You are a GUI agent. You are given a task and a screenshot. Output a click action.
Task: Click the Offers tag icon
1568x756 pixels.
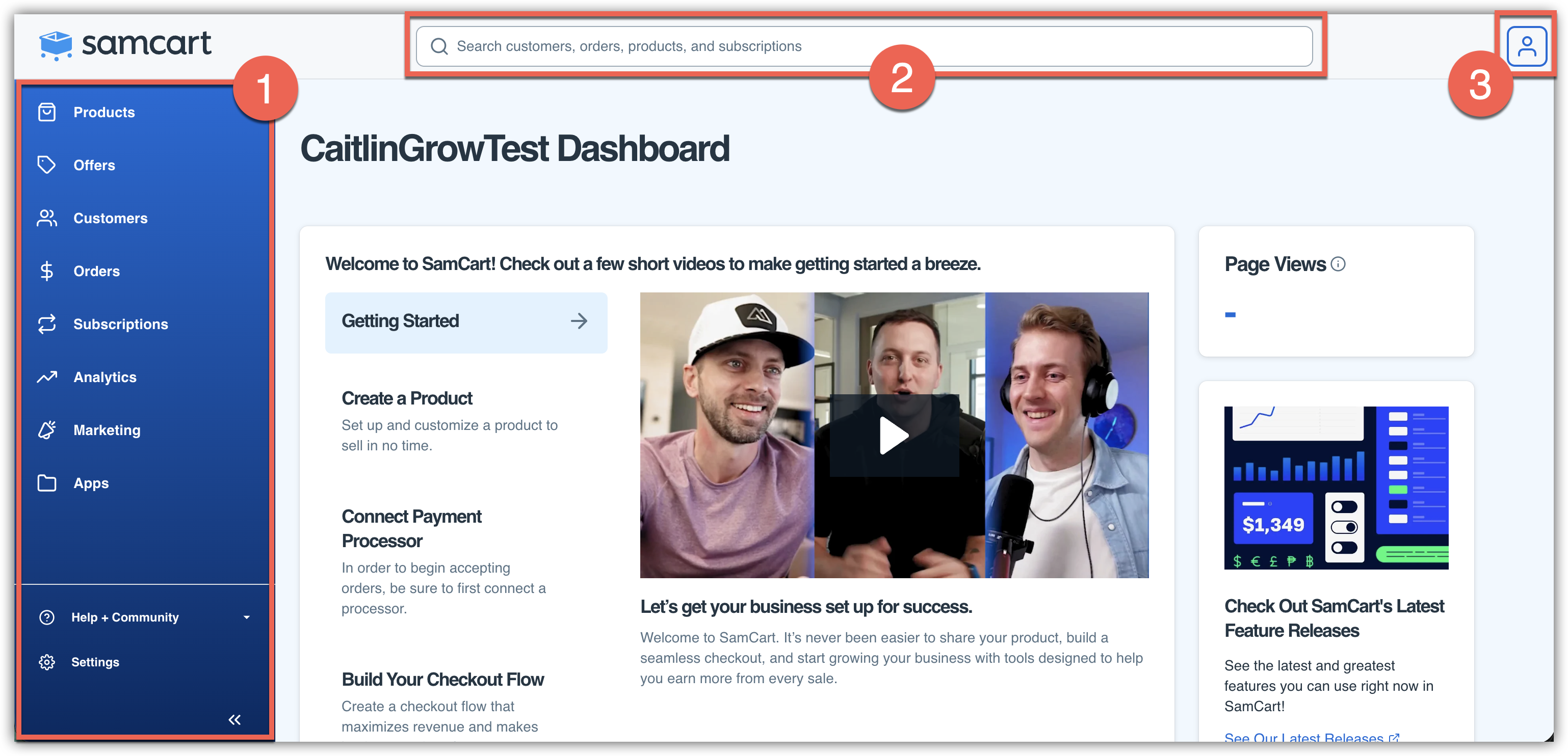coord(47,165)
